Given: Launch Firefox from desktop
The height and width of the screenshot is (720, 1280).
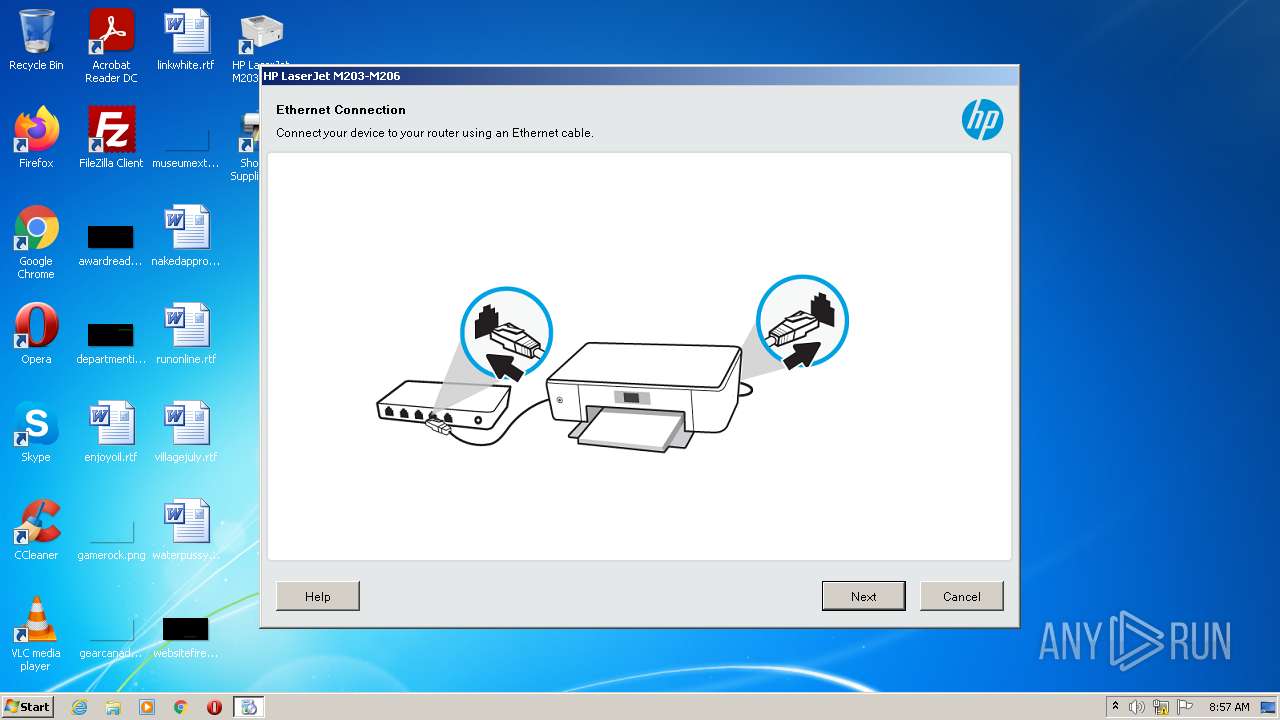Looking at the screenshot, I should [x=36, y=138].
